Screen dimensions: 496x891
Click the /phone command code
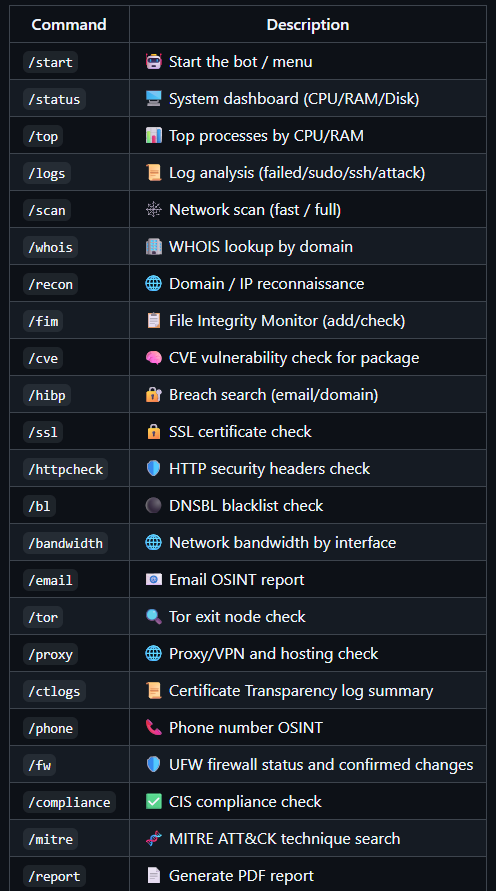[51, 728]
